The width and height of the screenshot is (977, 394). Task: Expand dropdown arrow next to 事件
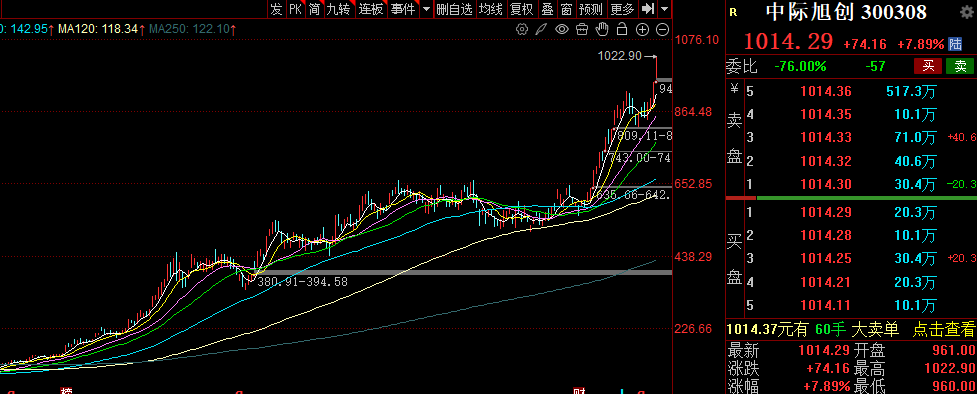coord(426,9)
